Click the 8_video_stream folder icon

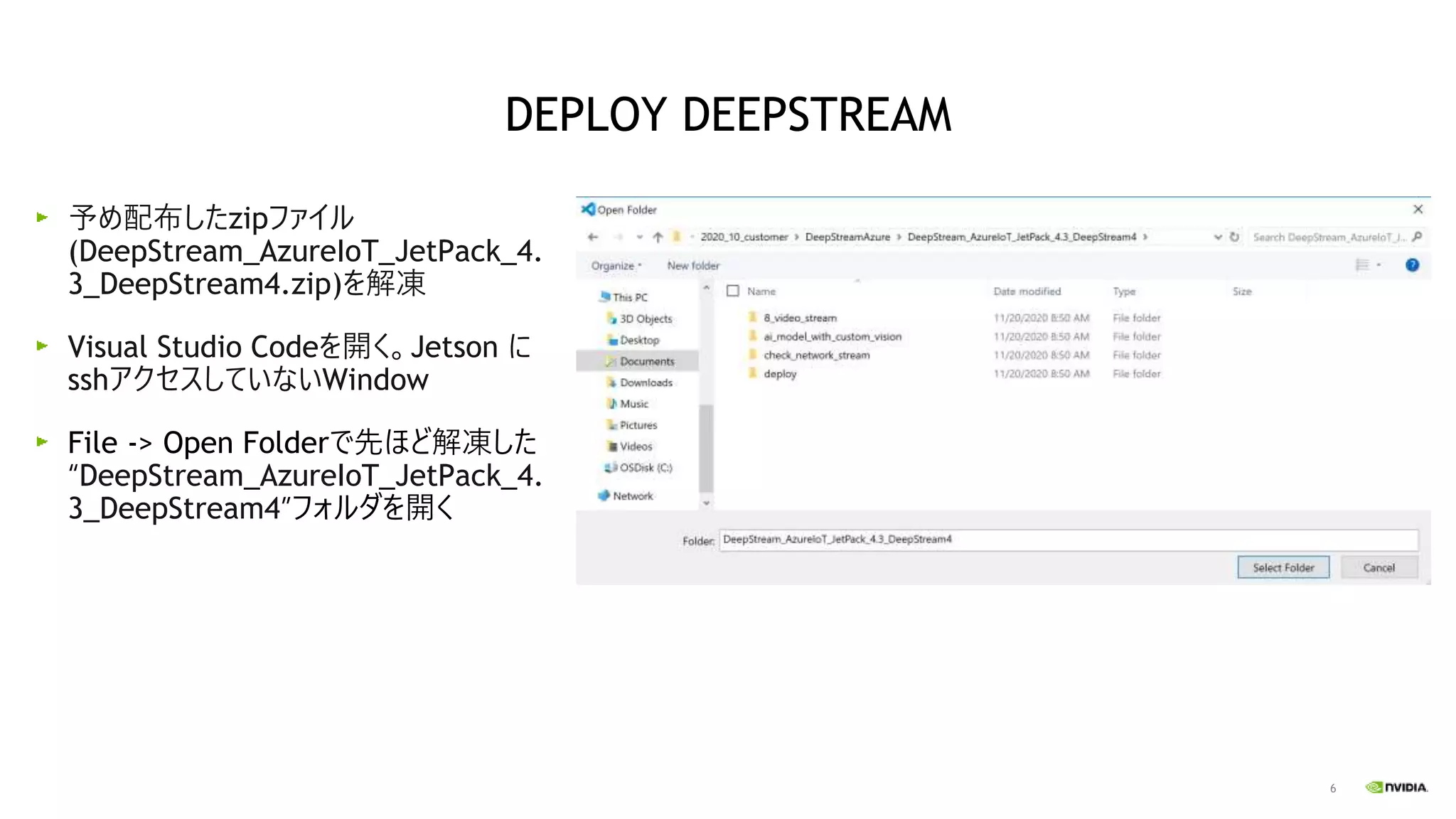coord(752,317)
